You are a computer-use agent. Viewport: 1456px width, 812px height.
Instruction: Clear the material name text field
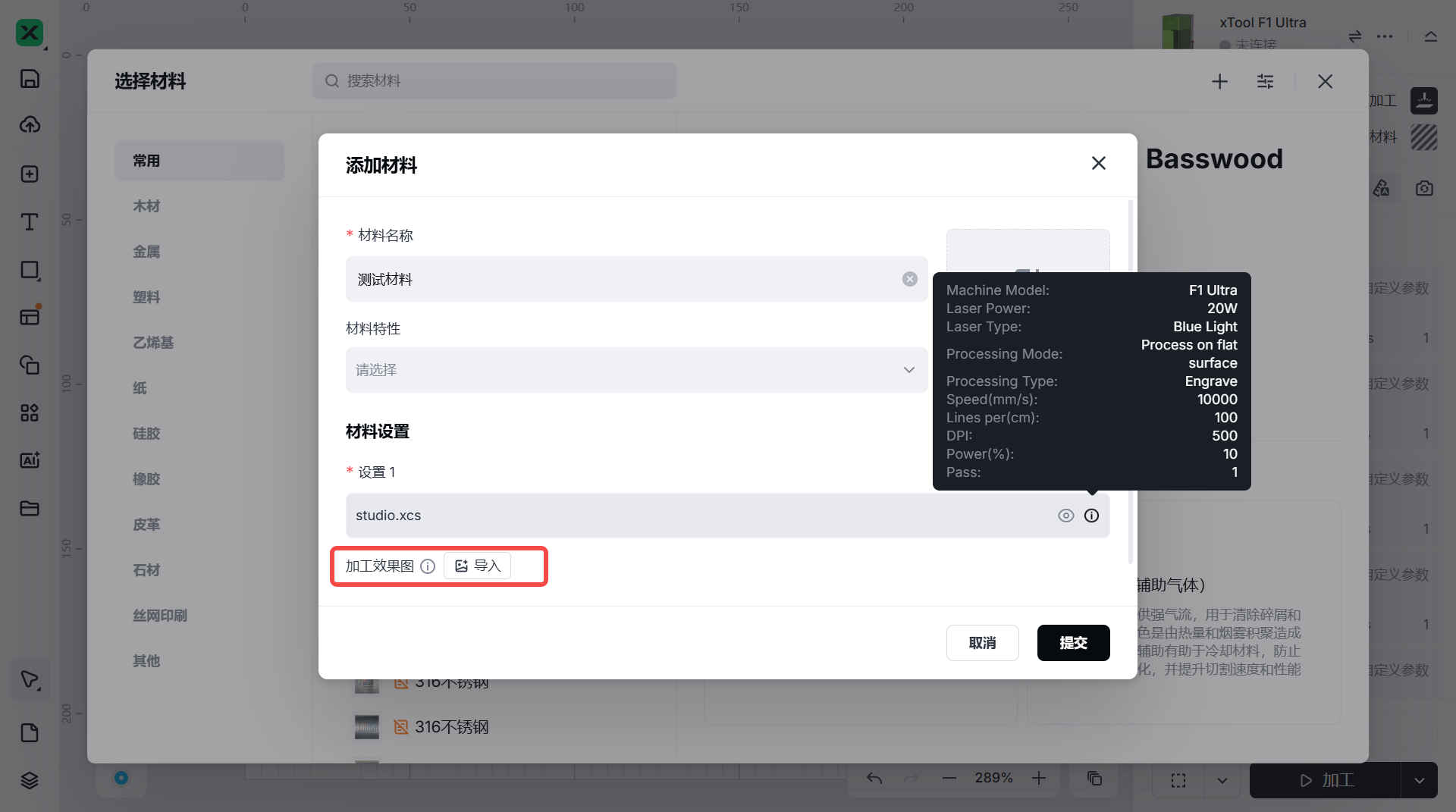[909, 279]
